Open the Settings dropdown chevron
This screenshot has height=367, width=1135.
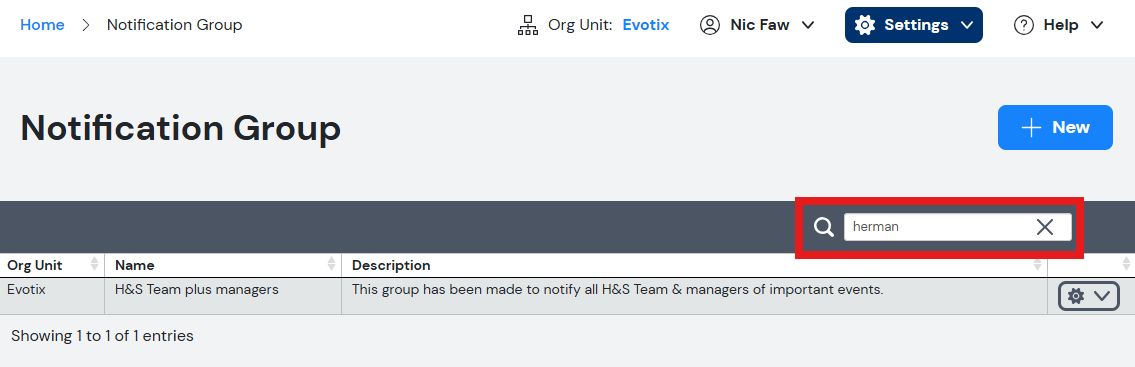pos(967,25)
